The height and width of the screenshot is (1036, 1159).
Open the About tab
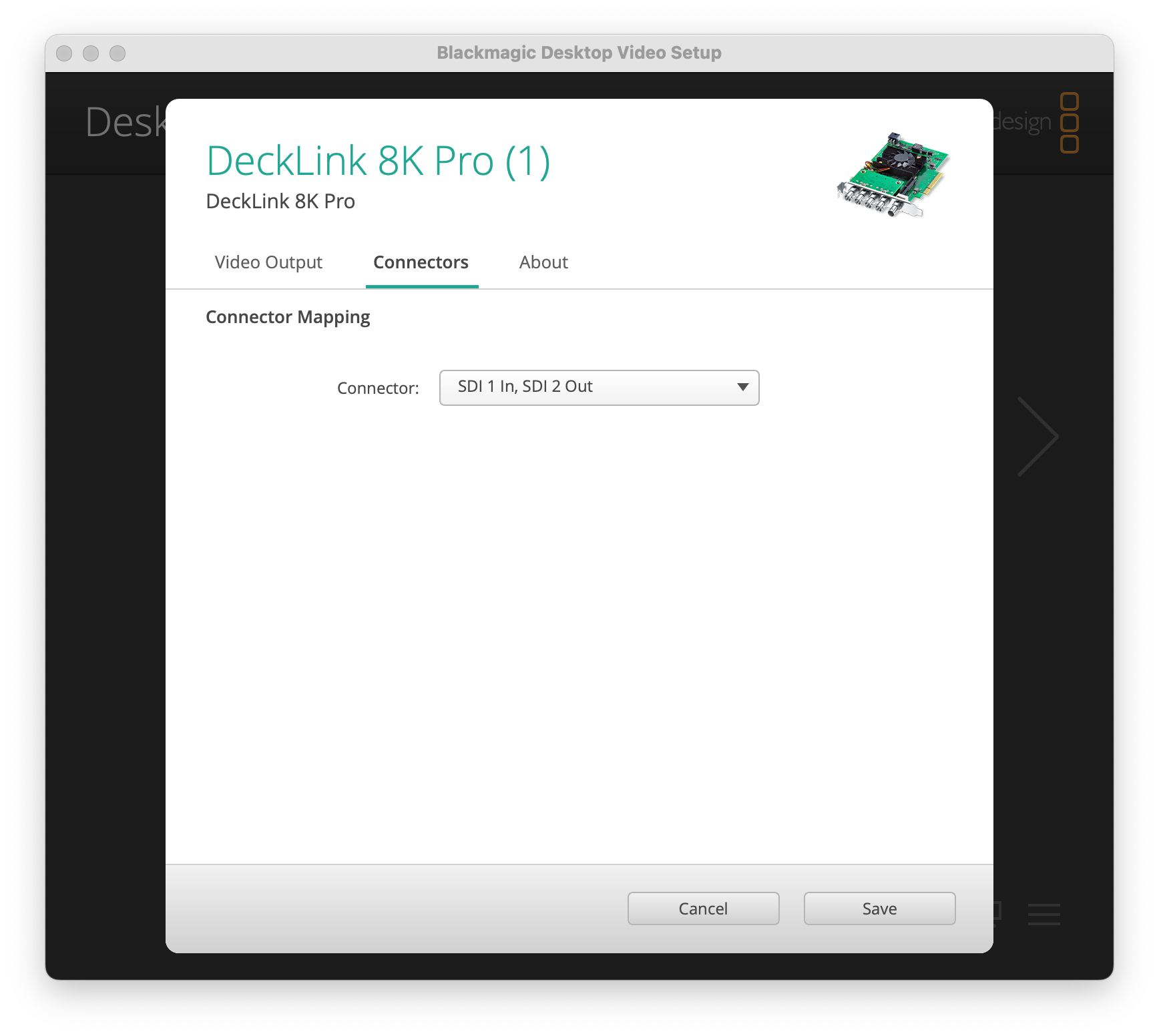click(x=543, y=262)
